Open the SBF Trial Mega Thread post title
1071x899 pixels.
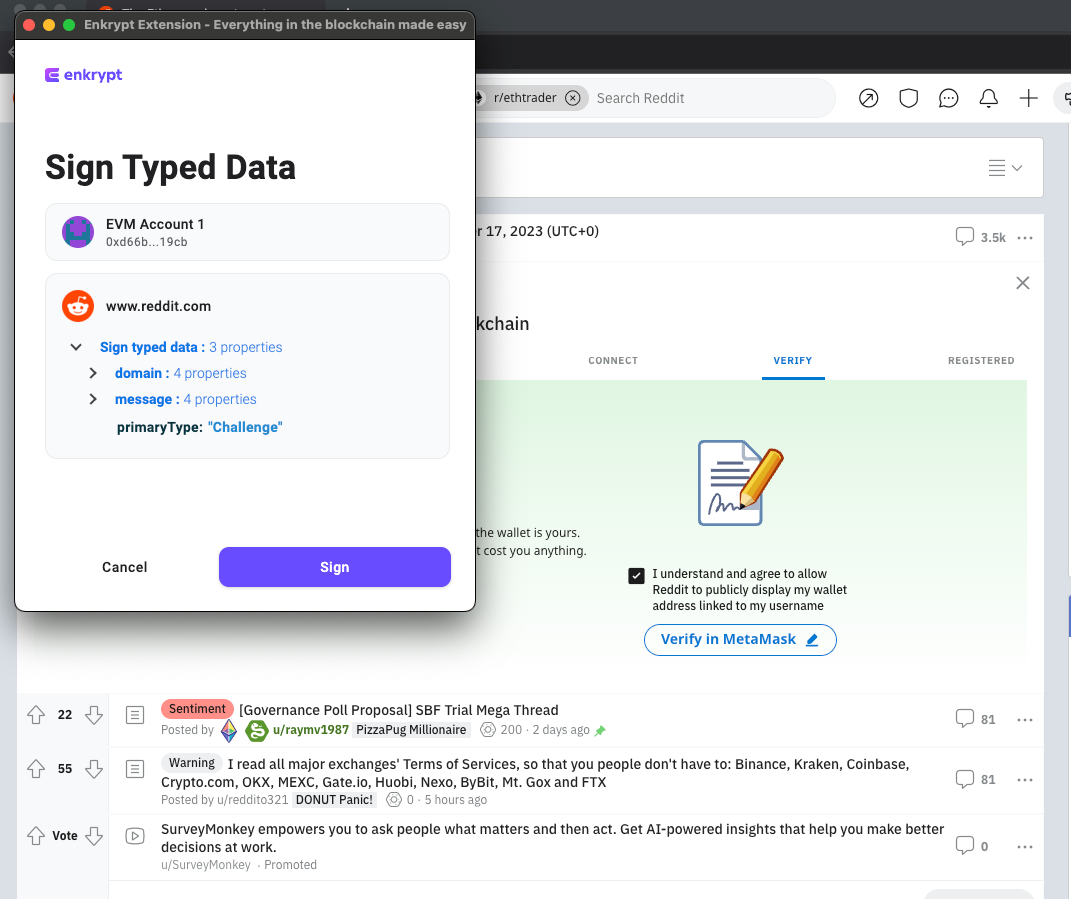[x=399, y=710]
